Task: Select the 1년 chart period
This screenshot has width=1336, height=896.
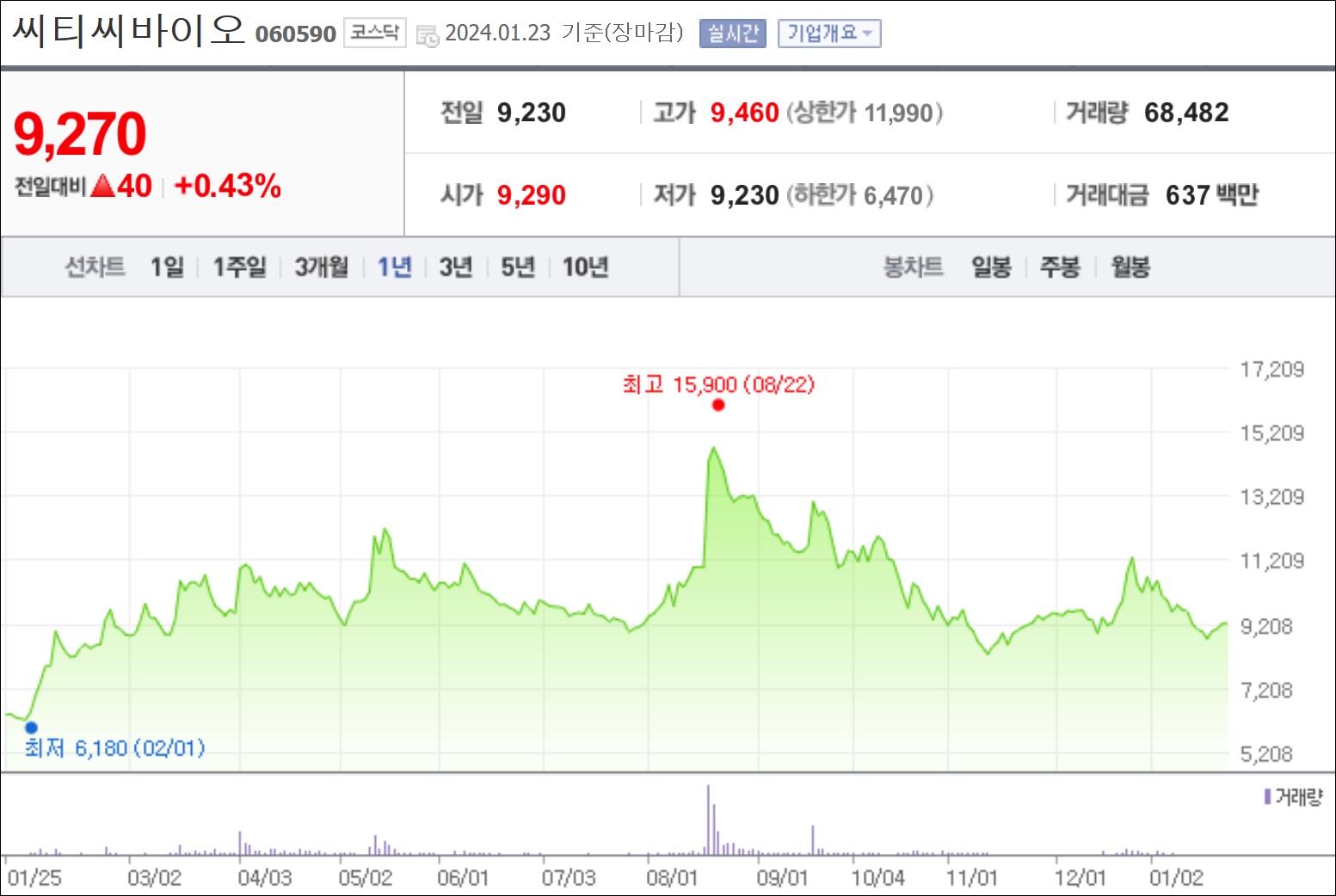Action: point(395,267)
